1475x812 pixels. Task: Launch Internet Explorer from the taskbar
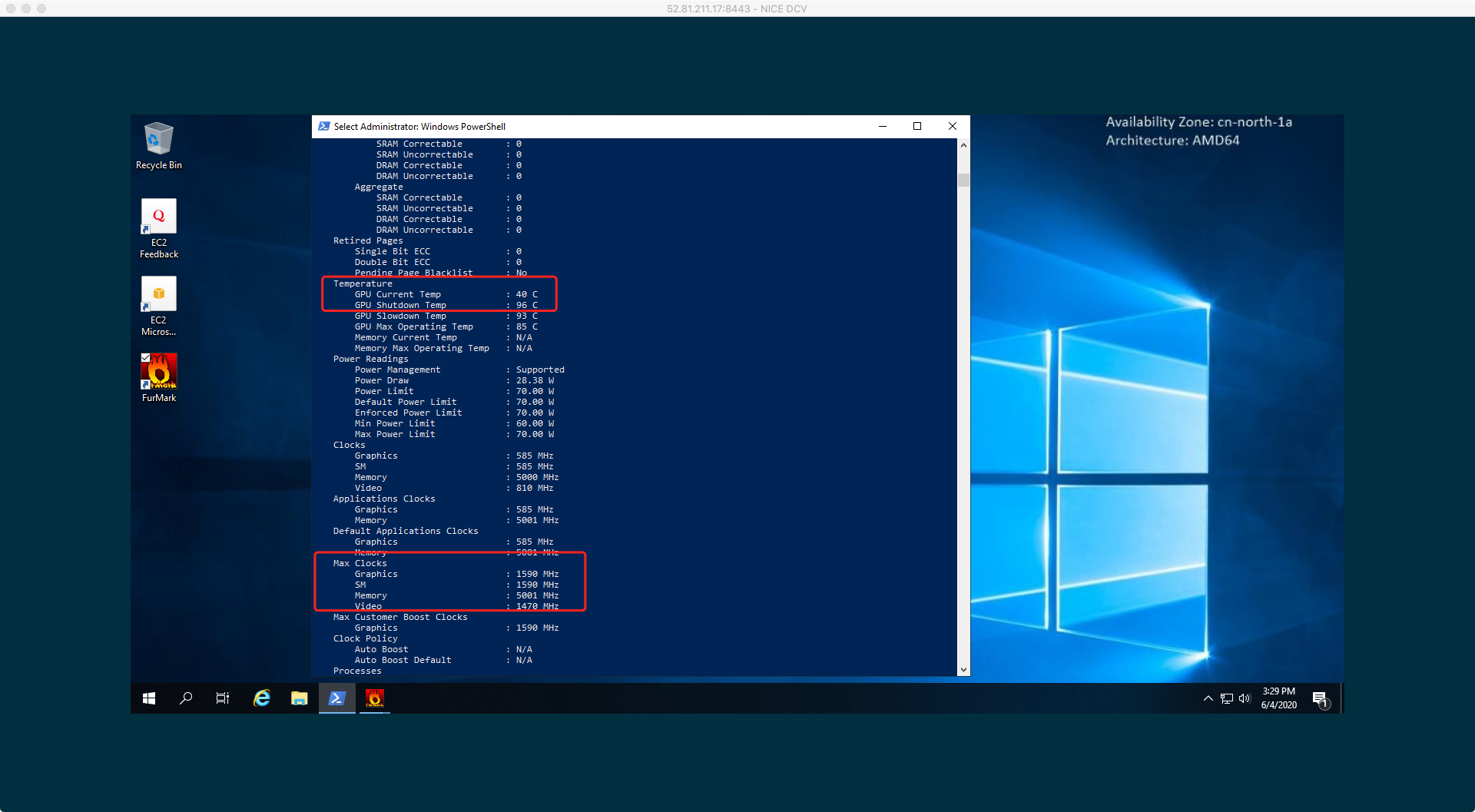pyautogui.click(x=262, y=698)
